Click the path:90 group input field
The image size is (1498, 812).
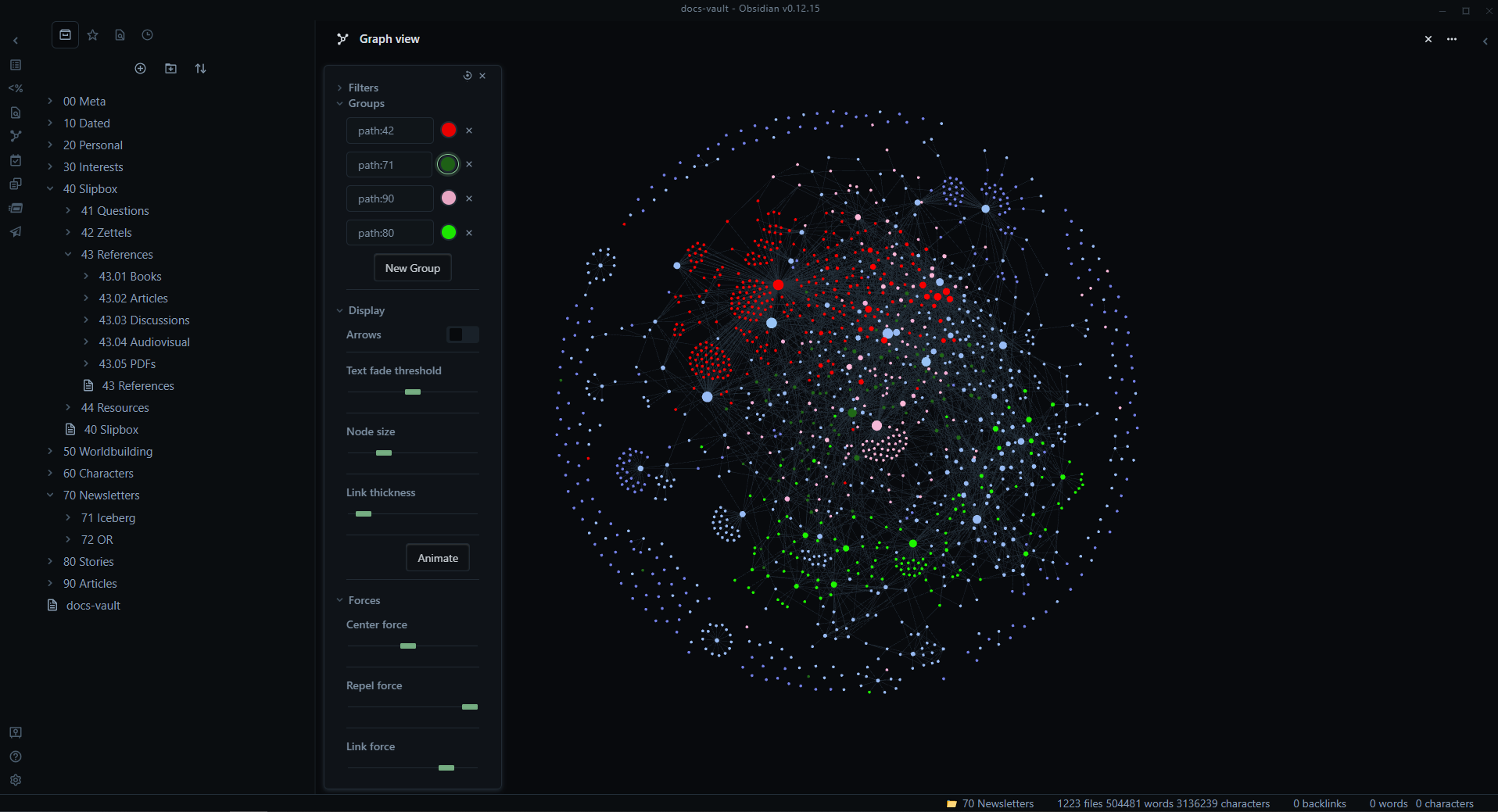[x=389, y=198]
